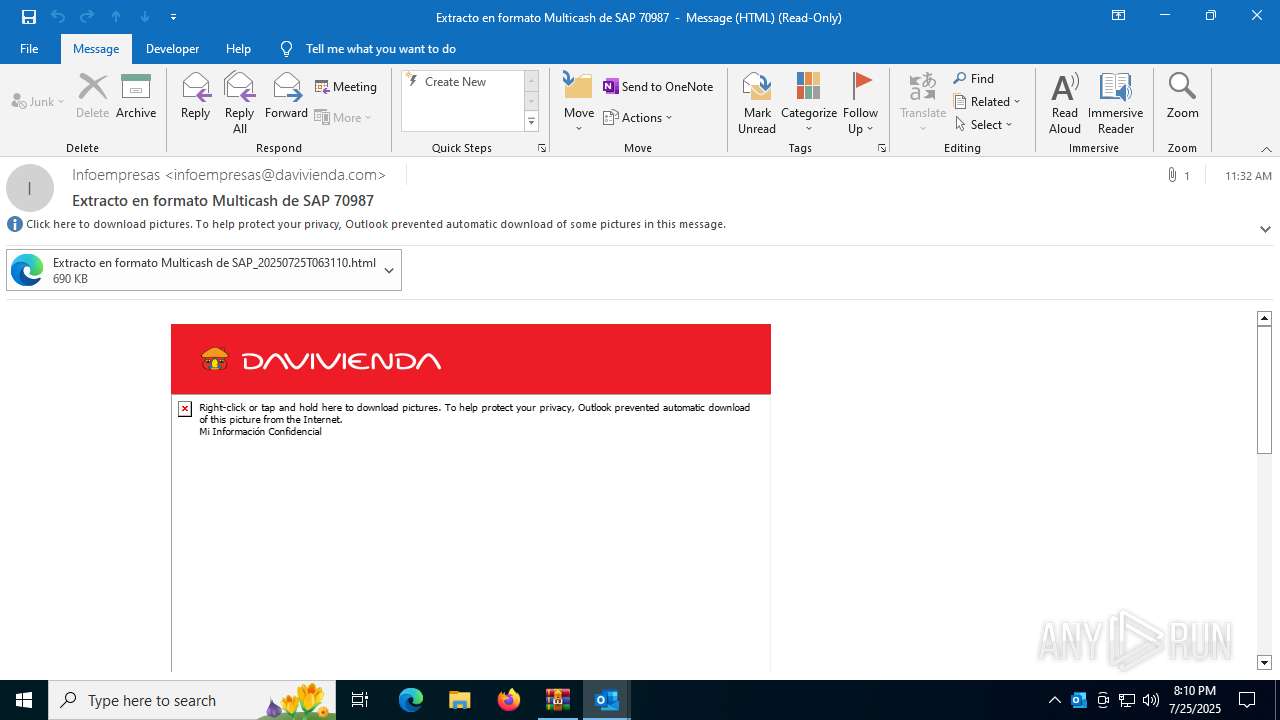Switch to the Message tab
The height and width of the screenshot is (720, 1280).
[96, 48]
